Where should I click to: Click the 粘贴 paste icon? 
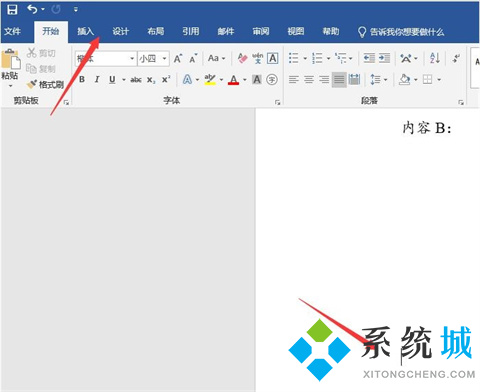[11, 60]
